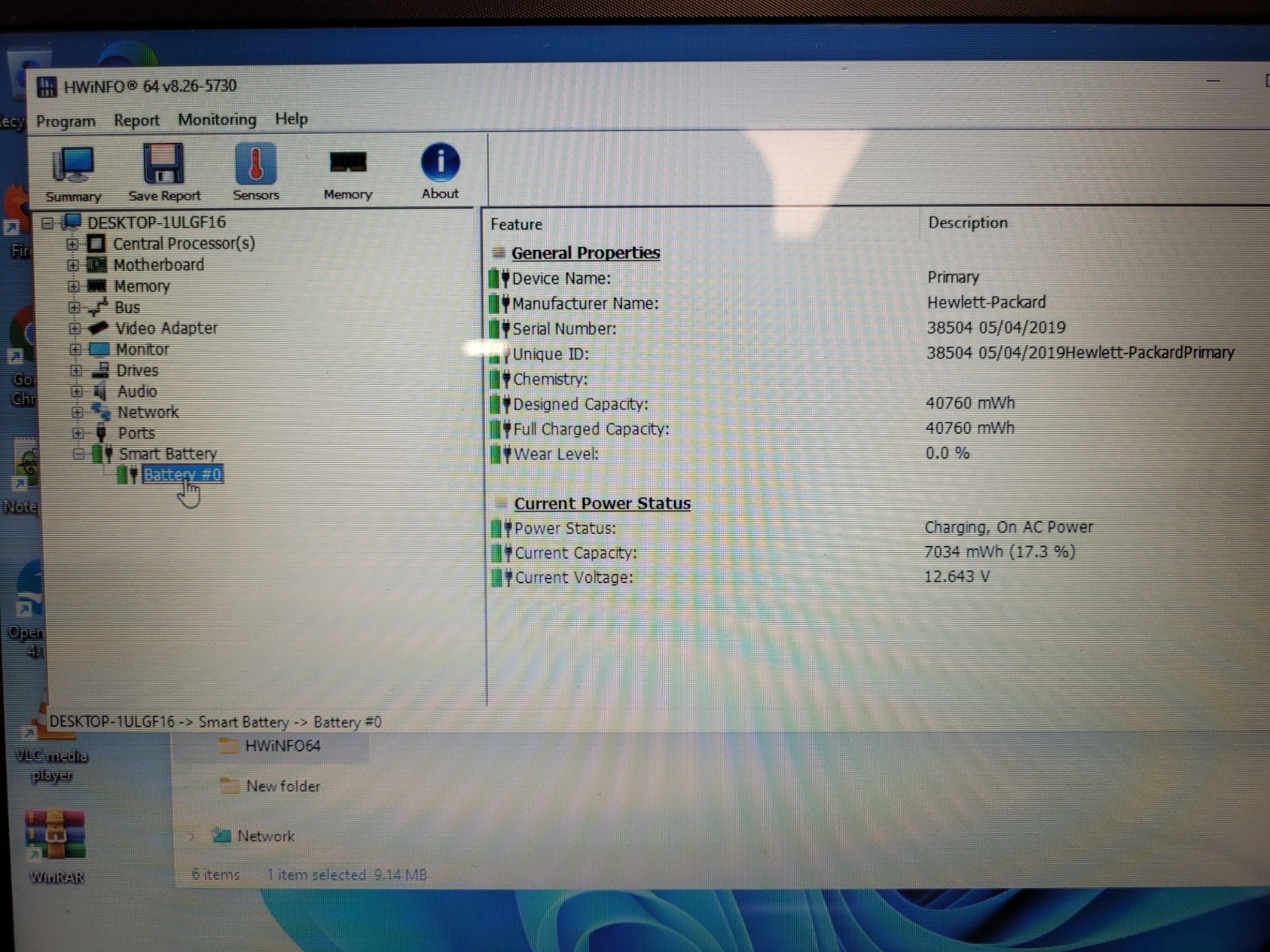The image size is (1270, 952).
Task: Collapse the Smart Battery tree node
Action: 79,455
